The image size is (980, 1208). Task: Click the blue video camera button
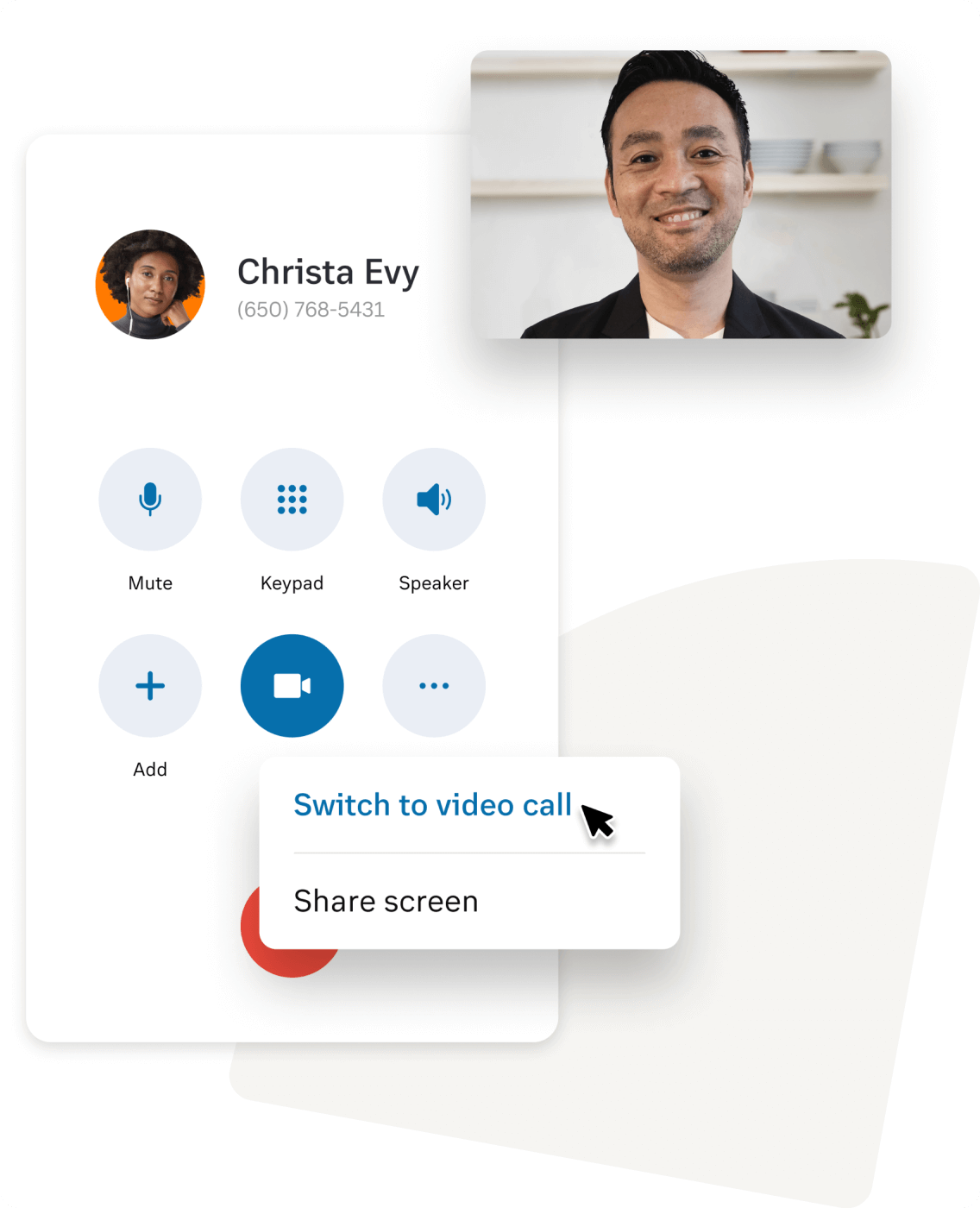click(x=292, y=686)
